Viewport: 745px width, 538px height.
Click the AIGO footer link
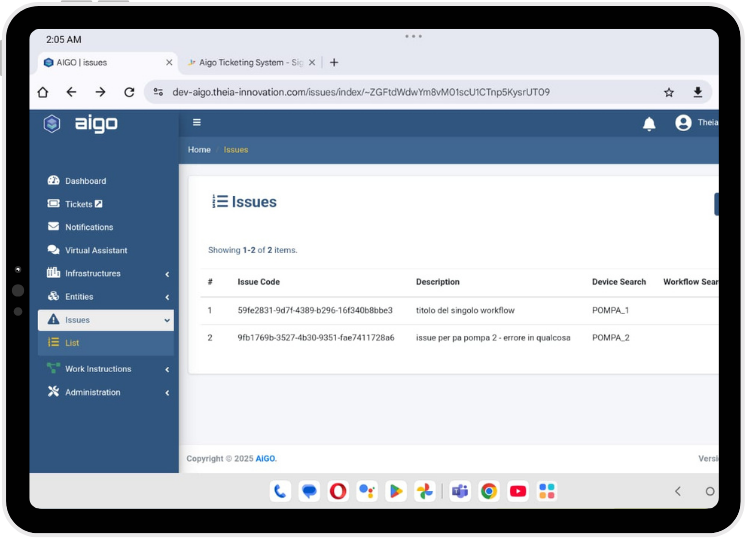pyautogui.click(x=265, y=459)
